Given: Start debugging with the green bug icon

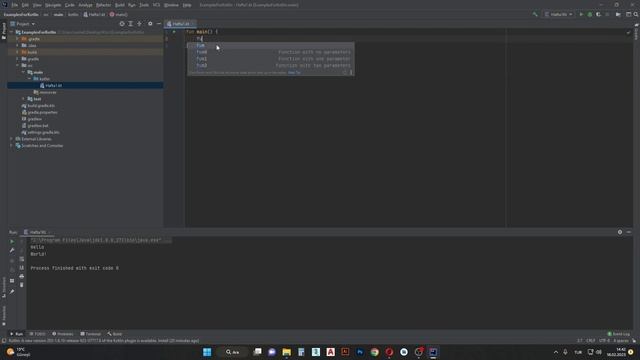Looking at the screenshot, I should click(x=590, y=14).
